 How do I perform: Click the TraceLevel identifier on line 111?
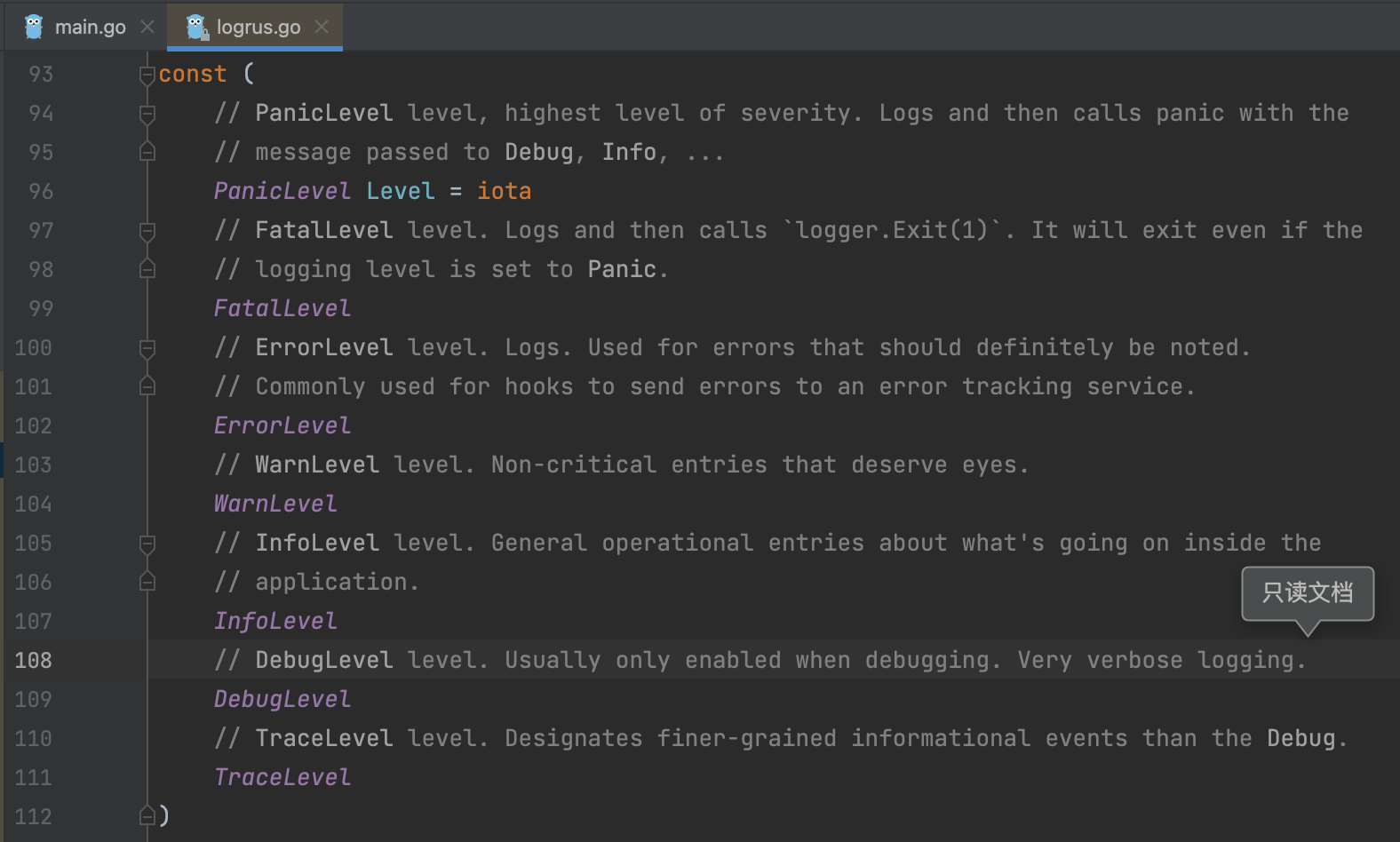[x=282, y=777]
